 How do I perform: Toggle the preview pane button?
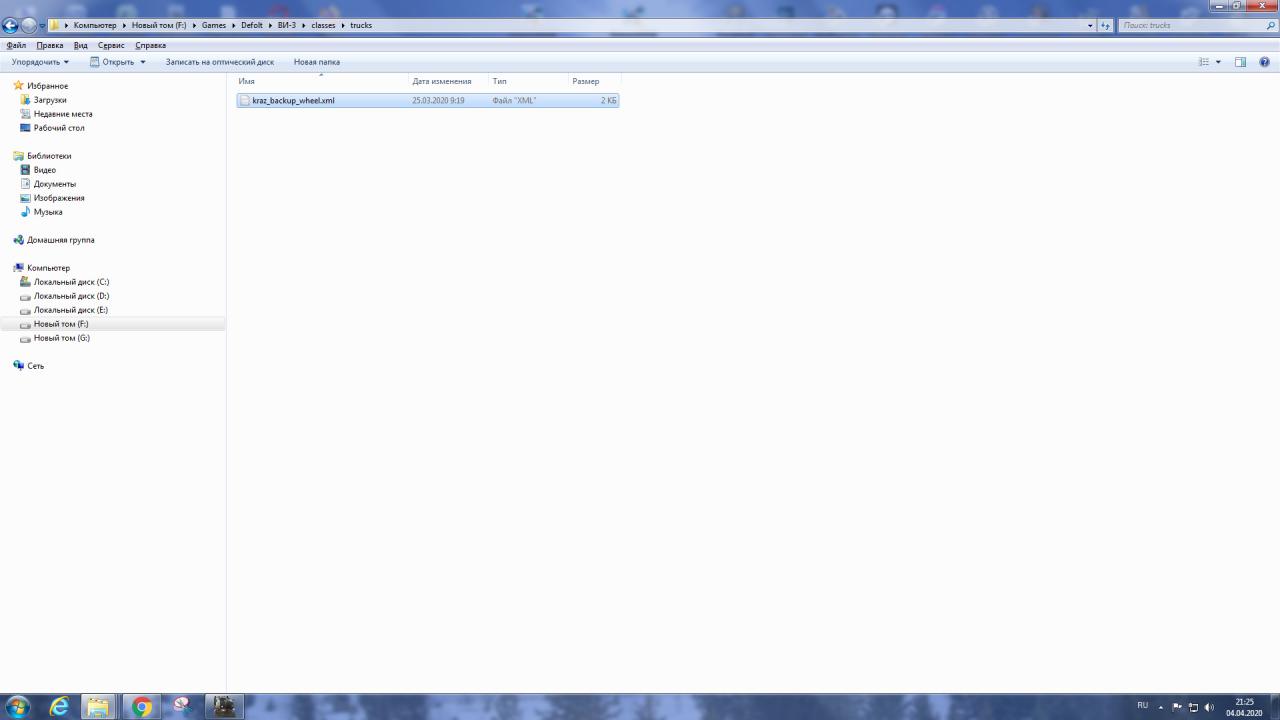[1240, 62]
